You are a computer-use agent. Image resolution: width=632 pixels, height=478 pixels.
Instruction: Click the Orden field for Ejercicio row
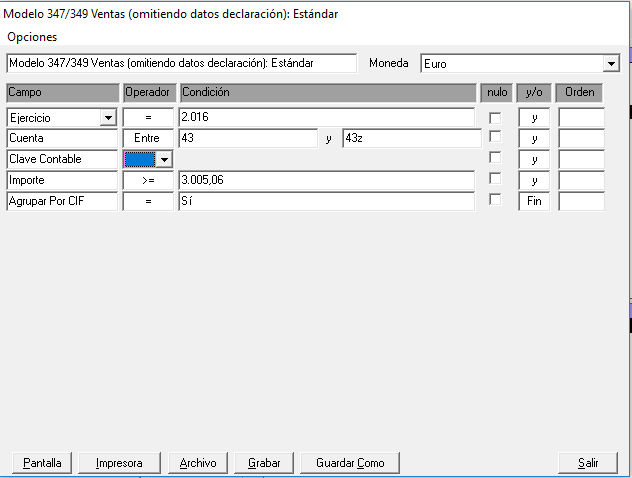point(581,118)
